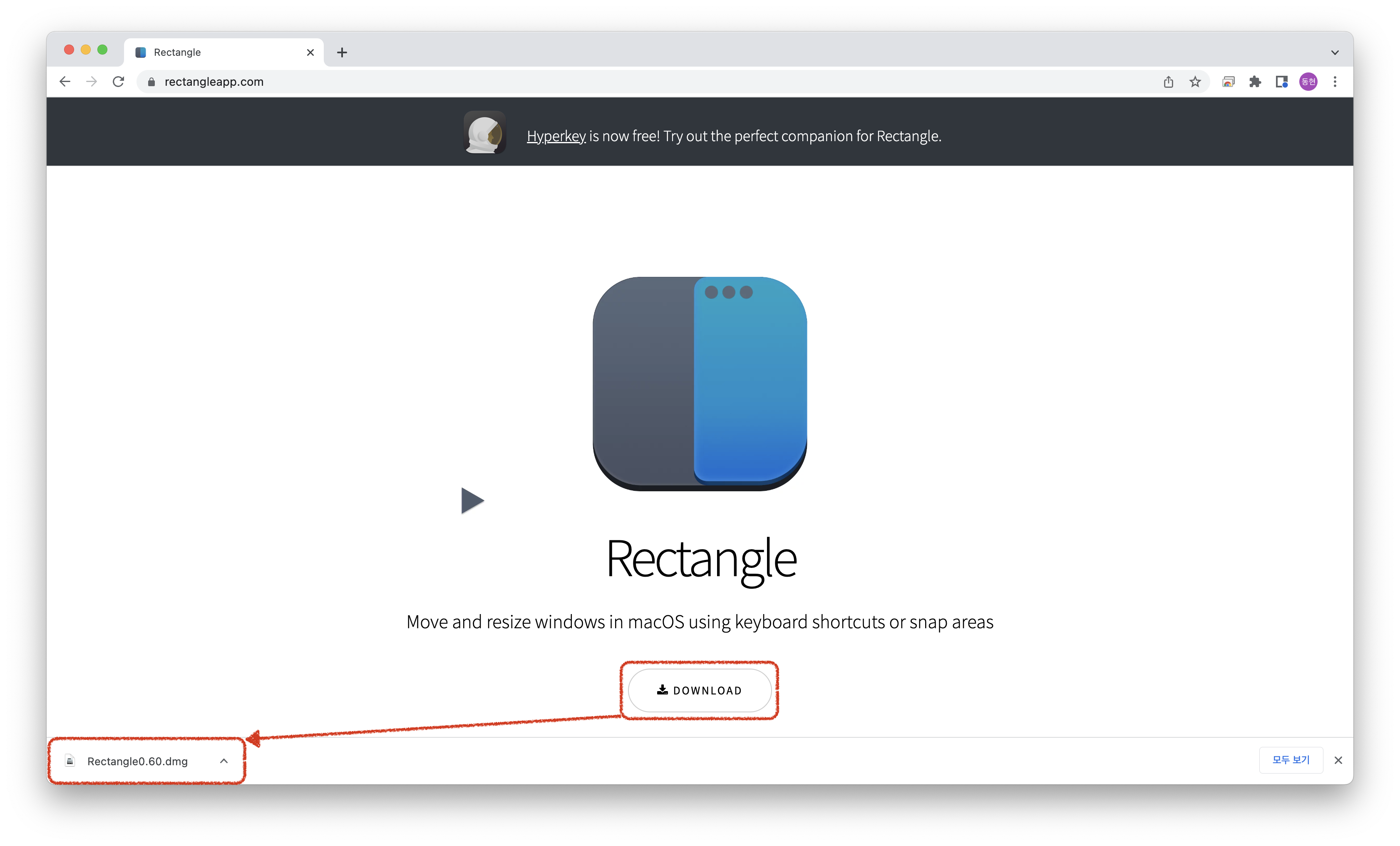Open the Extensions puzzle menu
Image resolution: width=1400 pixels, height=846 pixels.
click(x=1255, y=82)
